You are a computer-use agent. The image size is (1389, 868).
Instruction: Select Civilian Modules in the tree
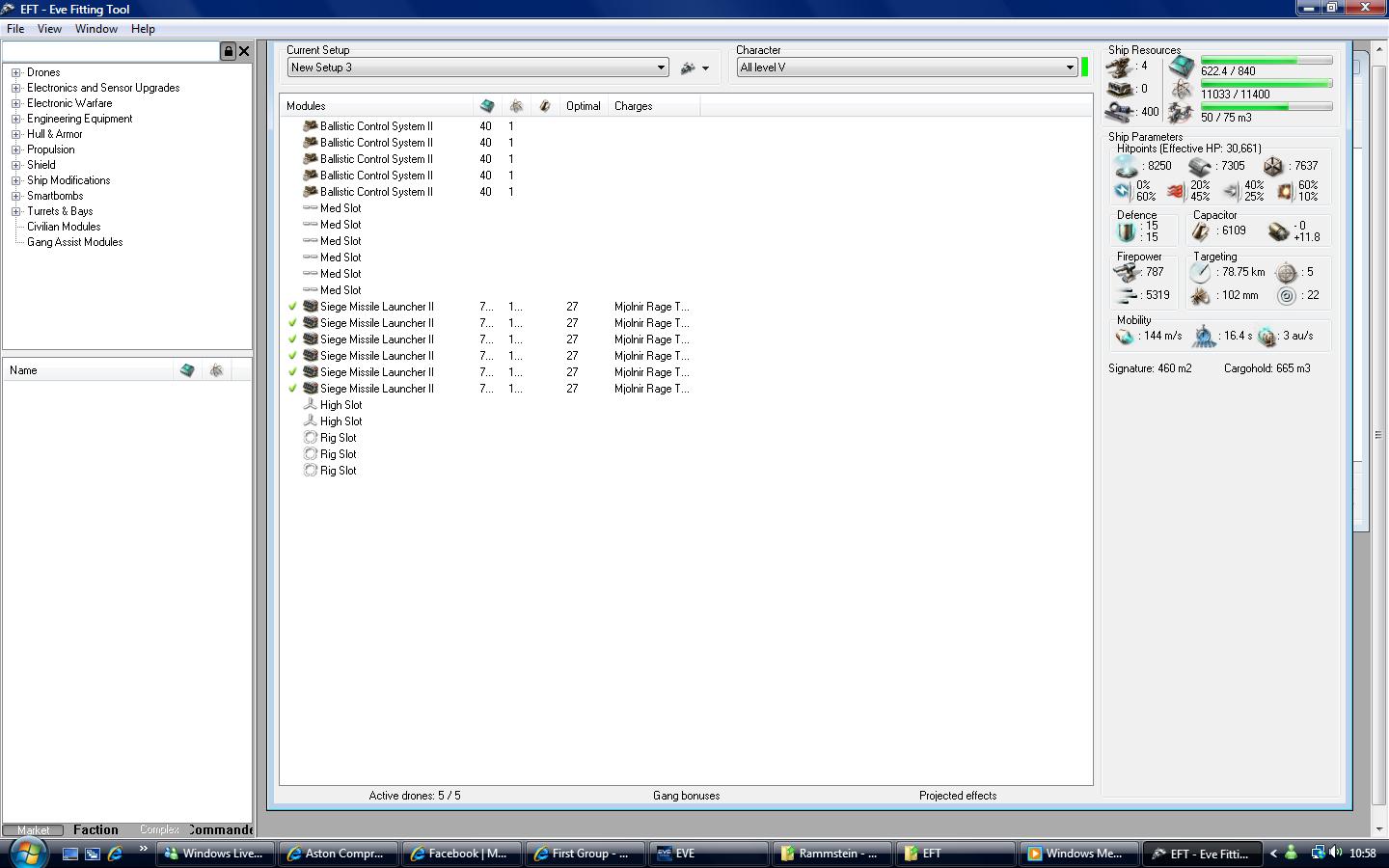coord(64,227)
